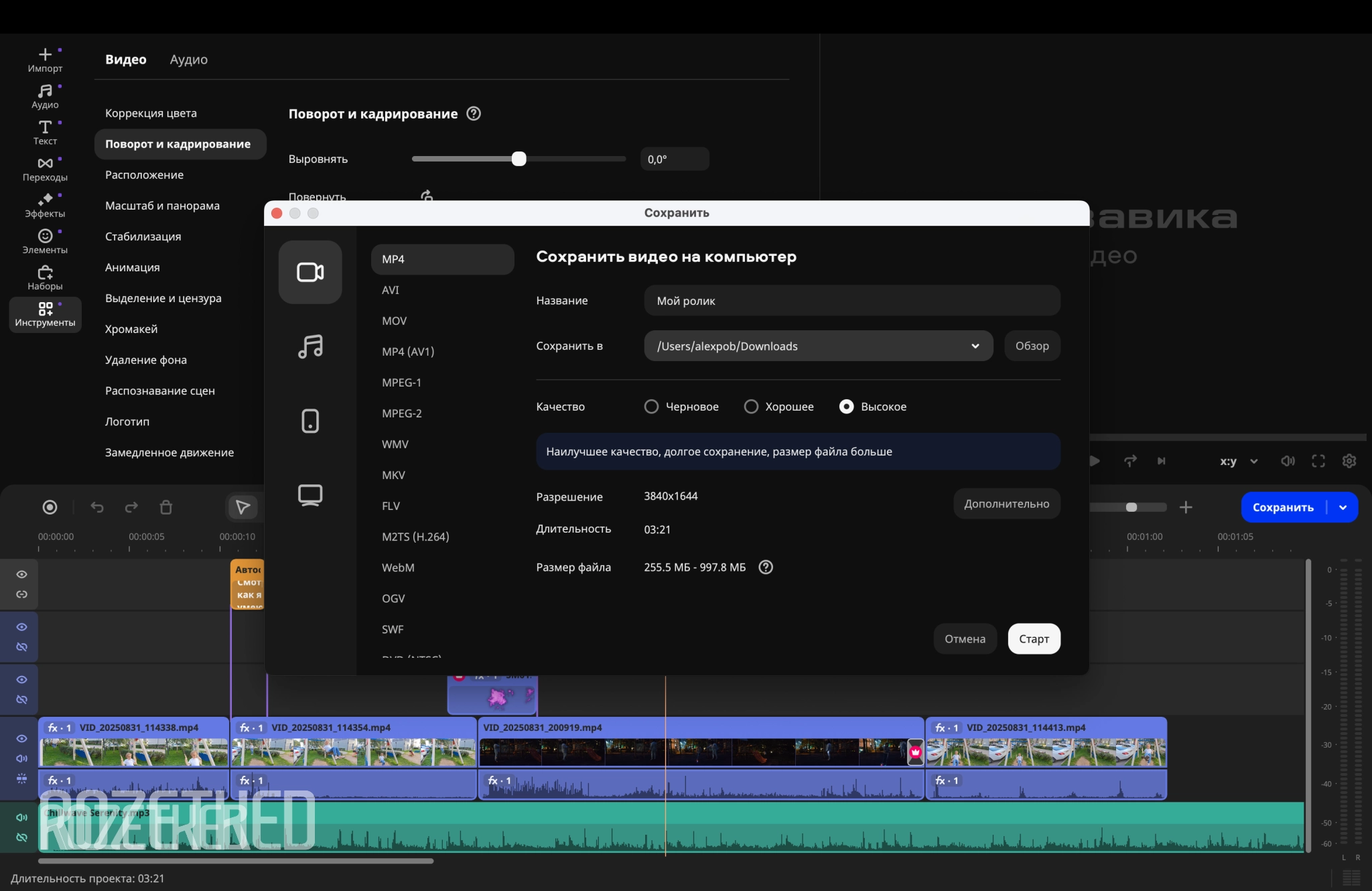Select the video format category icon
This screenshot has width=1372, height=891.
310,272
